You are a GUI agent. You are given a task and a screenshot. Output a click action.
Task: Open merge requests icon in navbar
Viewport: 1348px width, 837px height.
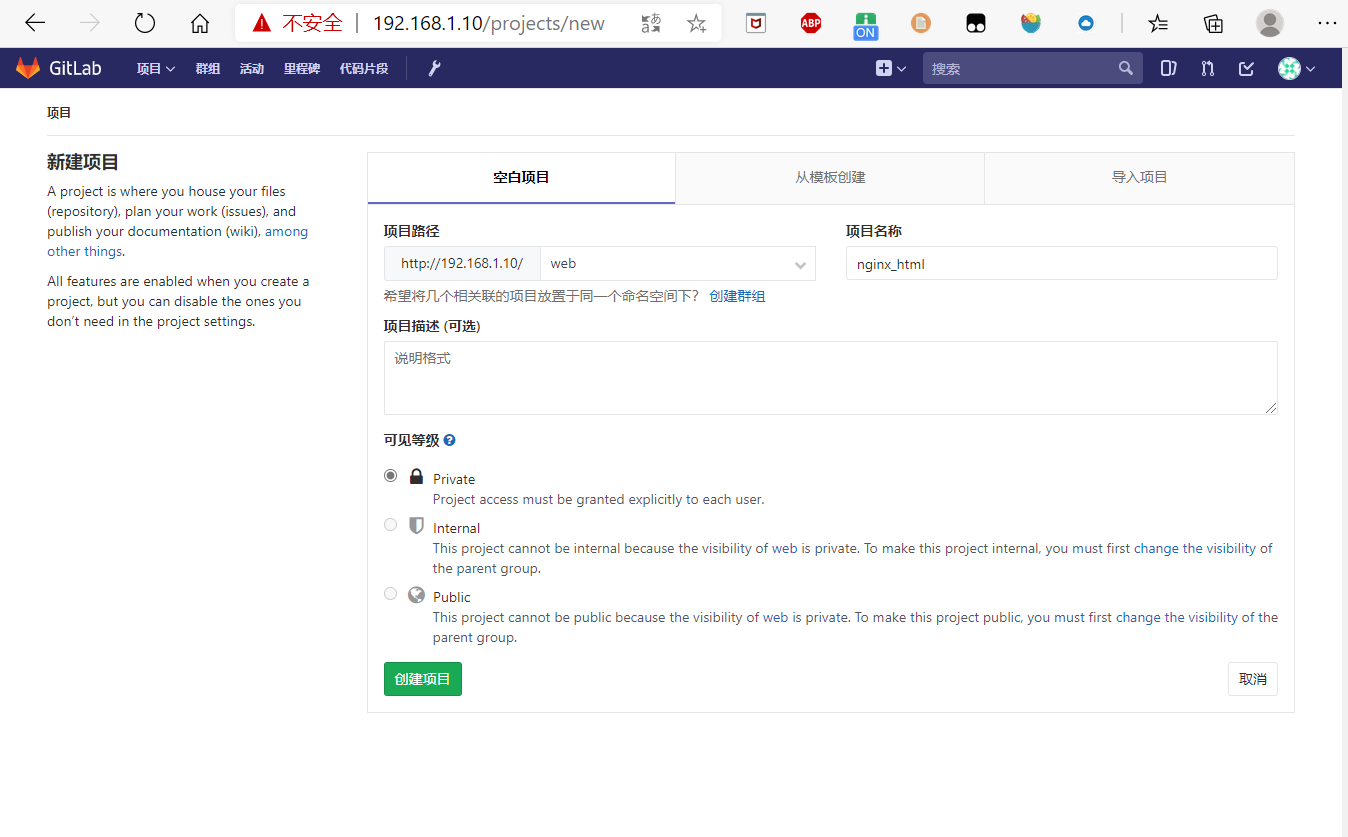(1208, 68)
